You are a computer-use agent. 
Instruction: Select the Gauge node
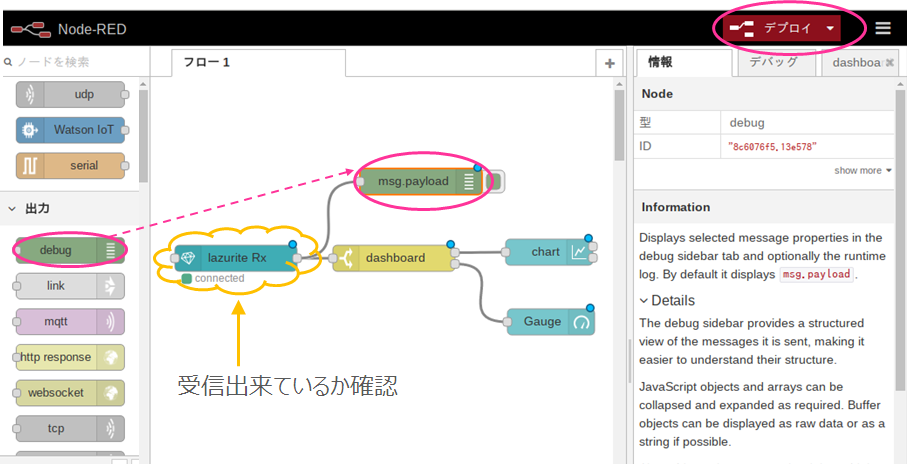click(551, 322)
